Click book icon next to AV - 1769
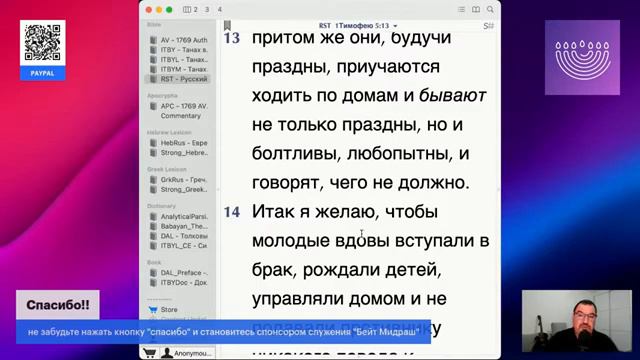Image resolution: width=640 pixels, height=360 pixels. pyautogui.click(x=153, y=40)
